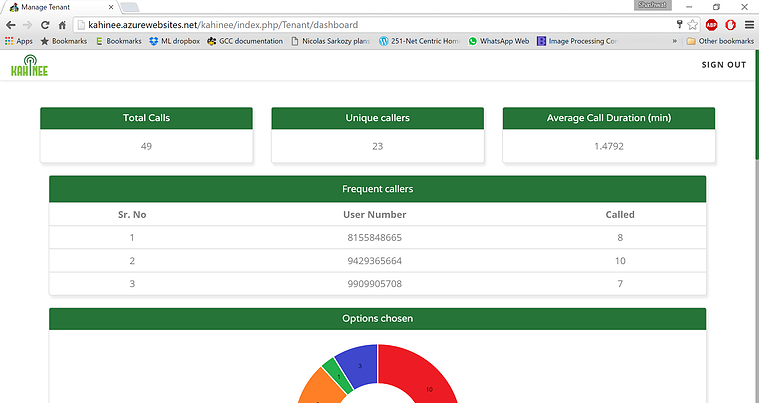Click the Opera extension icon
This screenshot has height=403, width=759.
(730, 25)
